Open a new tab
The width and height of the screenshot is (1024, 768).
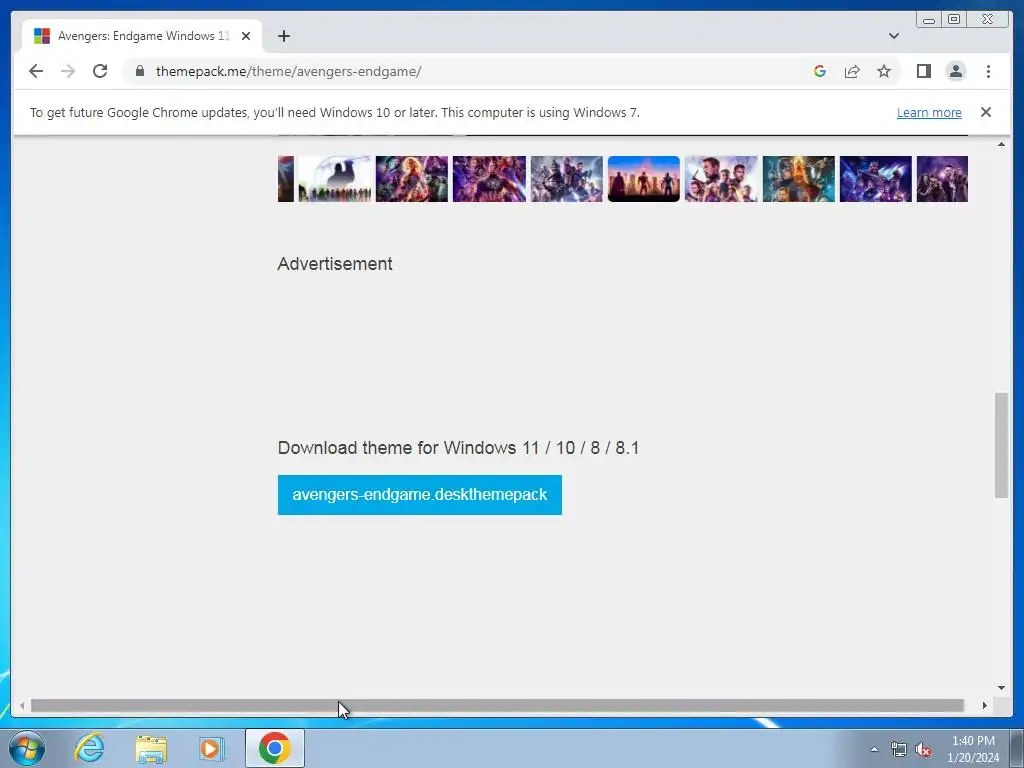(283, 36)
